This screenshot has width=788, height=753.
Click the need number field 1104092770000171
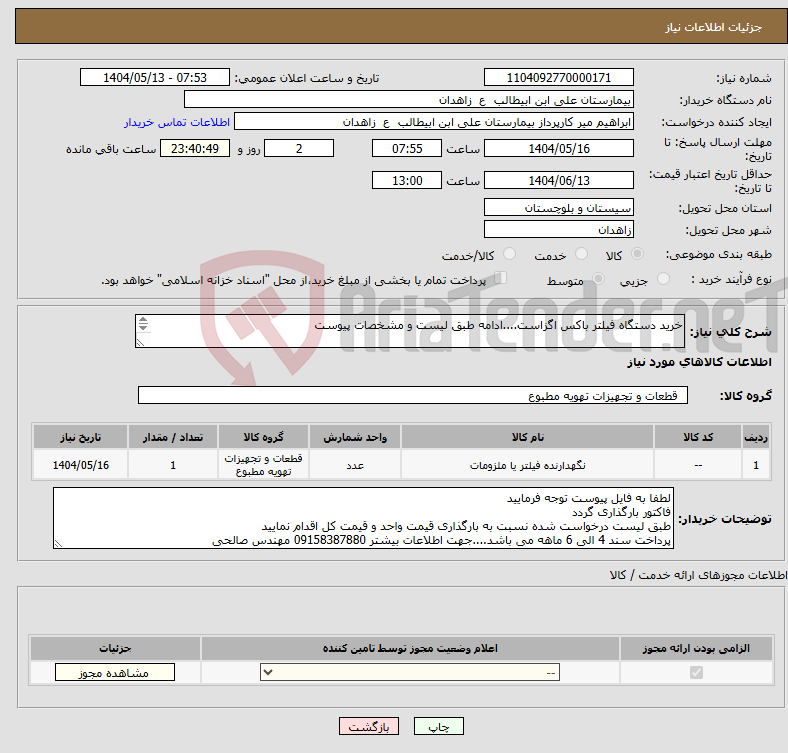click(x=558, y=77)
